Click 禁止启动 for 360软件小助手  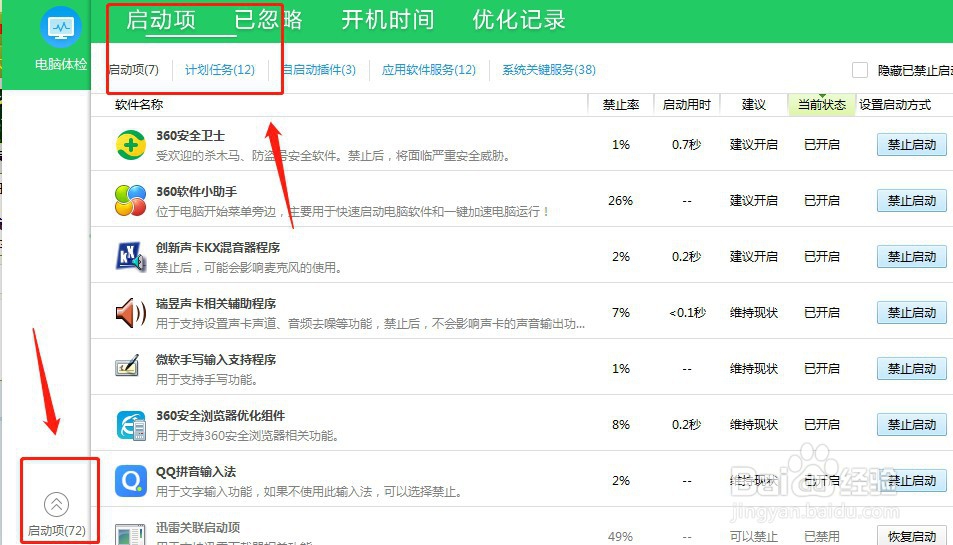912,201
